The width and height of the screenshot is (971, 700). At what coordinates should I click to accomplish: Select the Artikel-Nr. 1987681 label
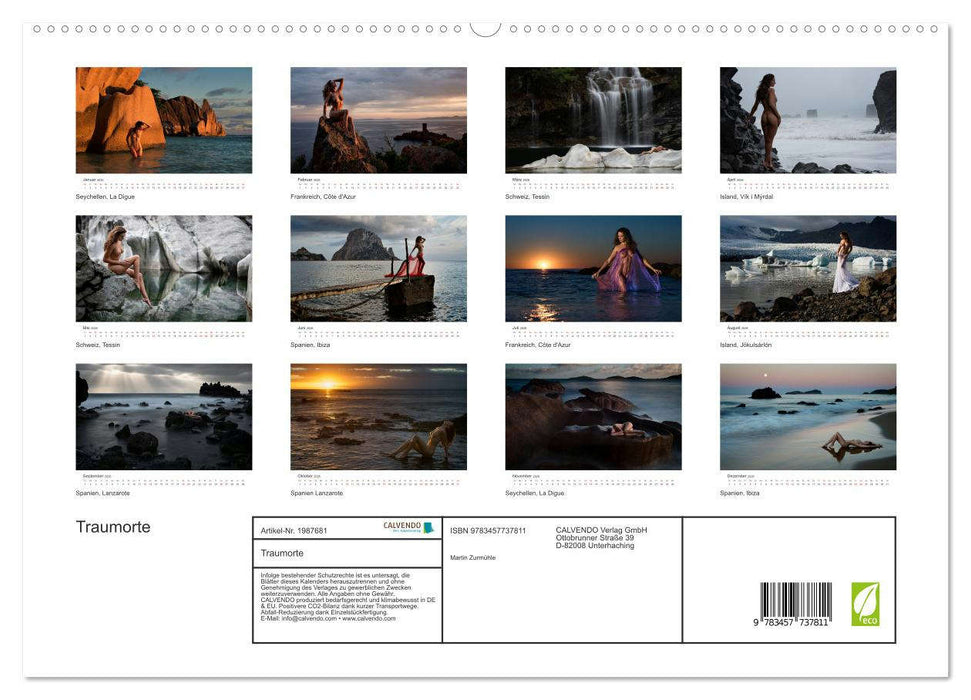coord(295,528)
